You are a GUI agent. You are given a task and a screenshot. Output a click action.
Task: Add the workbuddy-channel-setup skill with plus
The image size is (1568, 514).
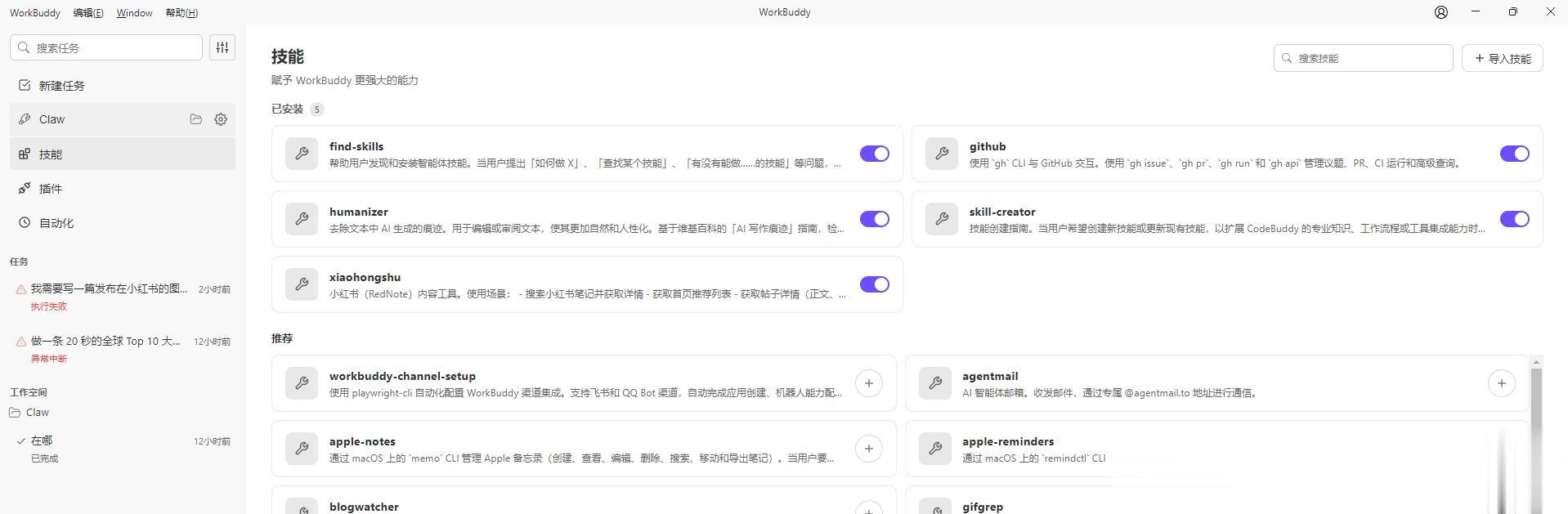click(869, 383)
